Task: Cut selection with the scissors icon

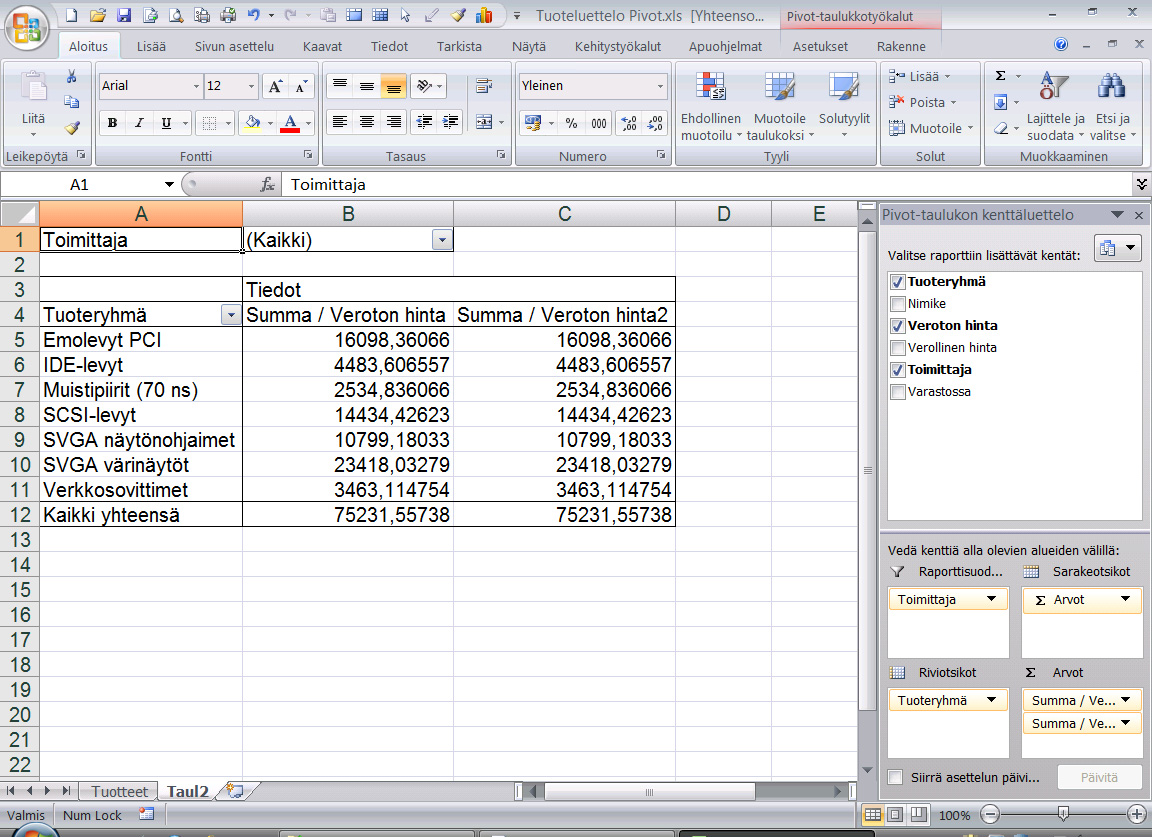Action: [71, 76]
